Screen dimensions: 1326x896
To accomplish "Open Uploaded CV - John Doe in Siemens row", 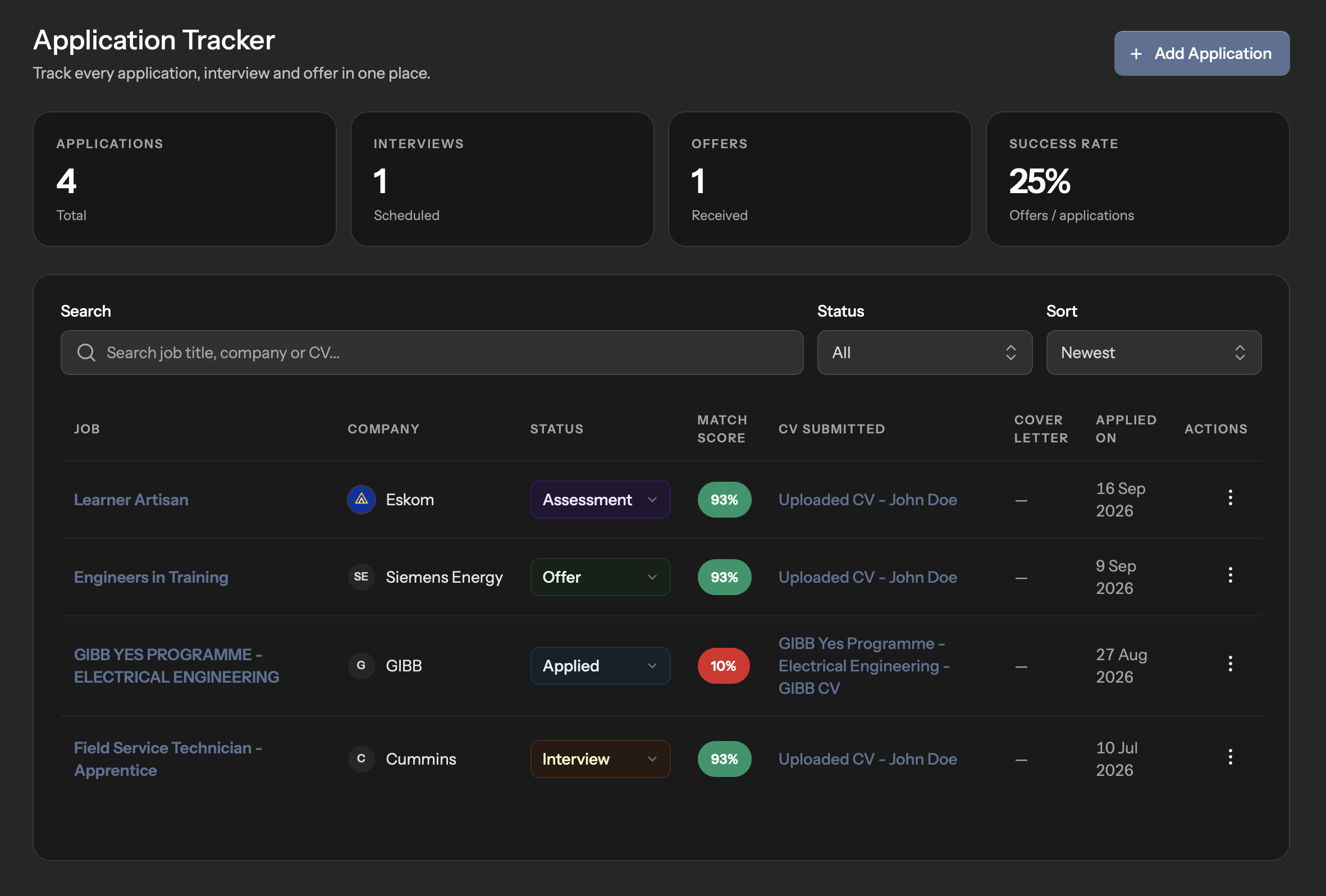I will (x=868, y=577).
